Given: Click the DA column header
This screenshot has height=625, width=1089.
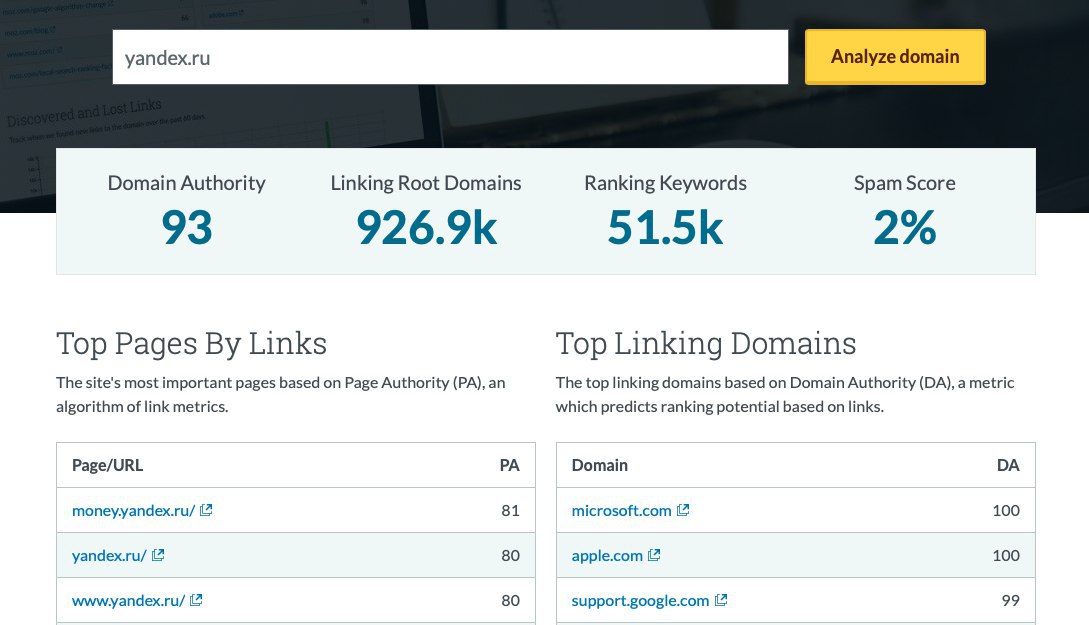Looking at the screenshot, I should click(x=1008, y=465).
